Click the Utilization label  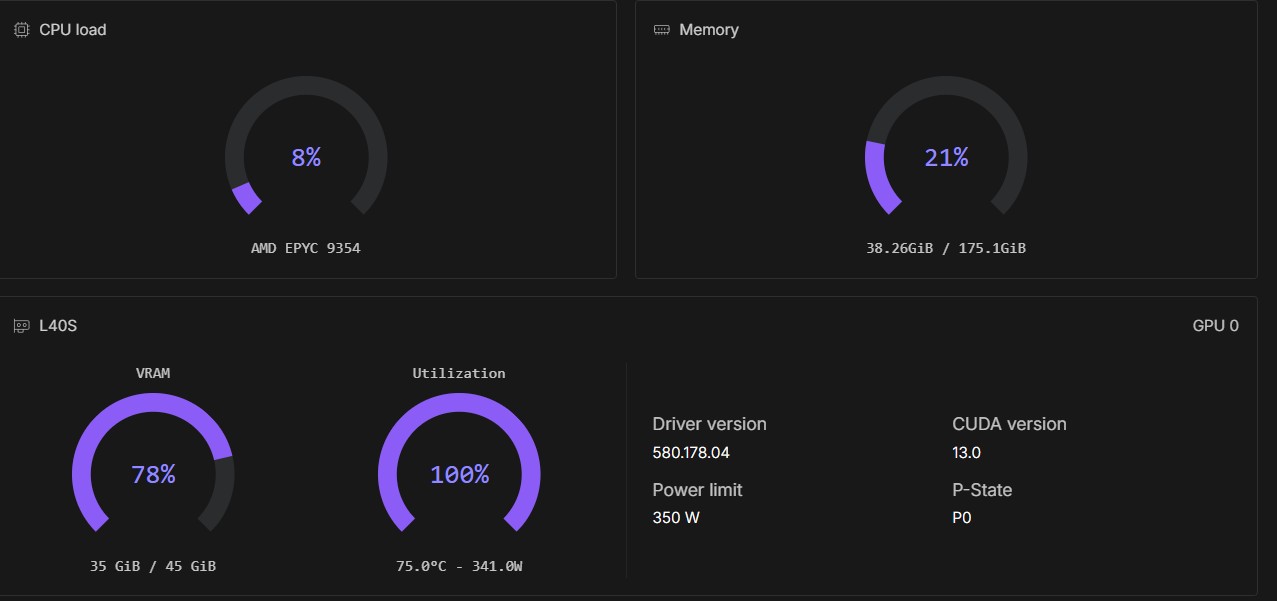click(x=459, y=373)
